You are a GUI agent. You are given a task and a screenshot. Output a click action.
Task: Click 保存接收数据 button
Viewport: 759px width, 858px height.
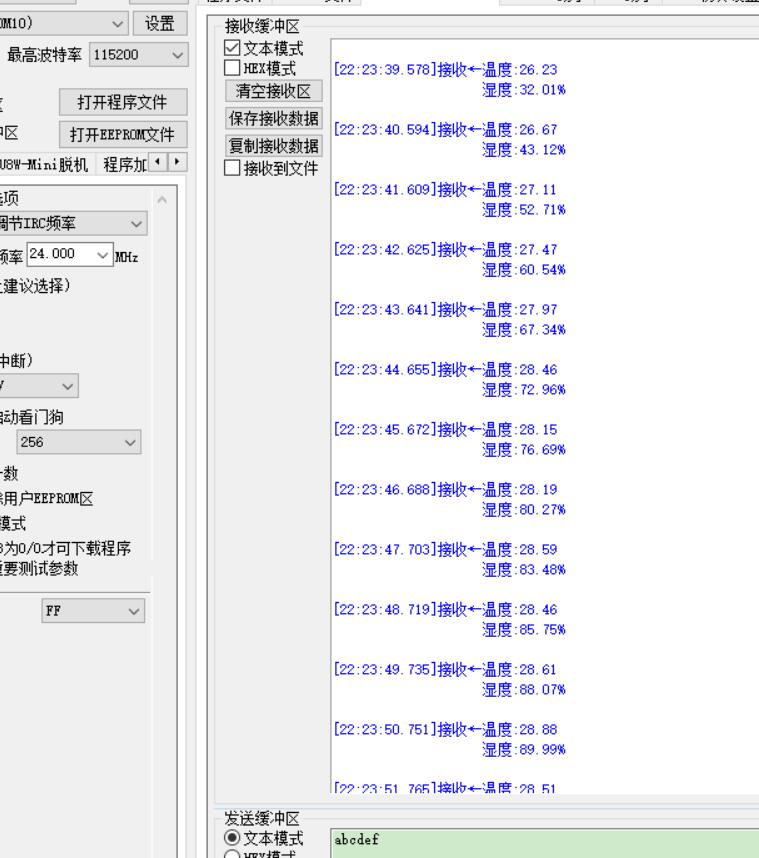click(x=274, y=118)
